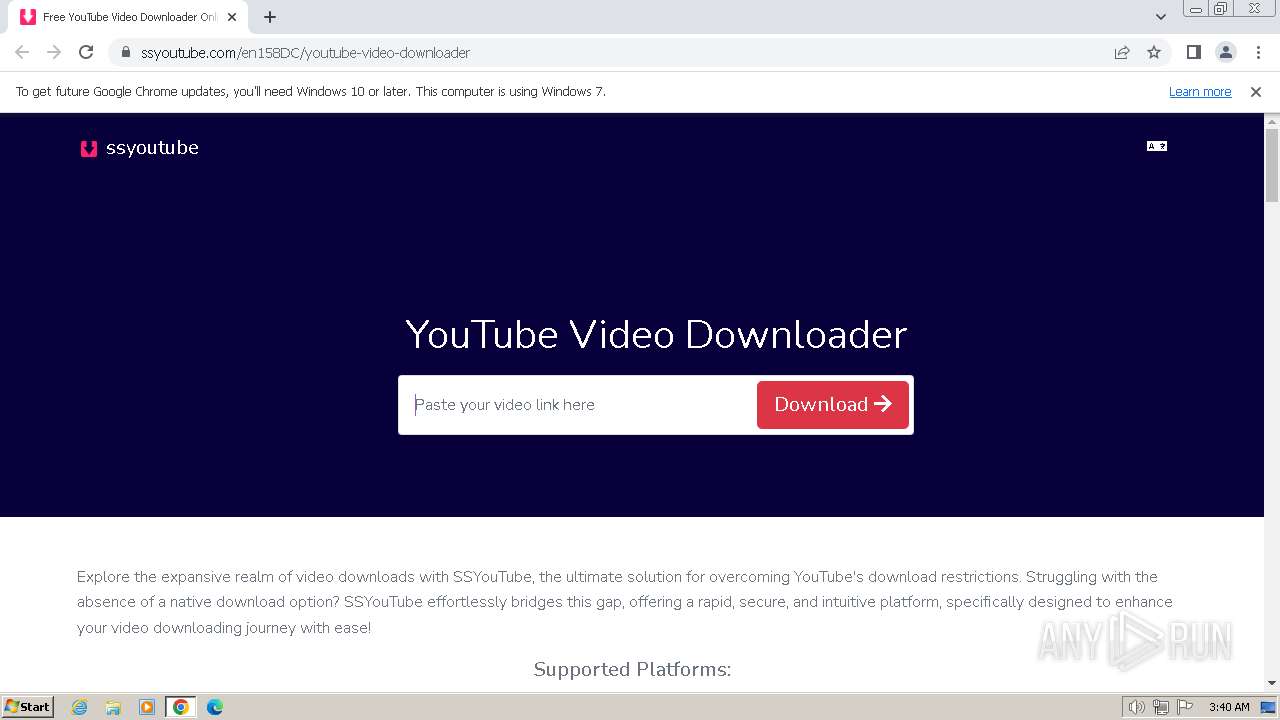Click the network tray icon
The image size is (1280, 720).
[x=1160, y=707]
